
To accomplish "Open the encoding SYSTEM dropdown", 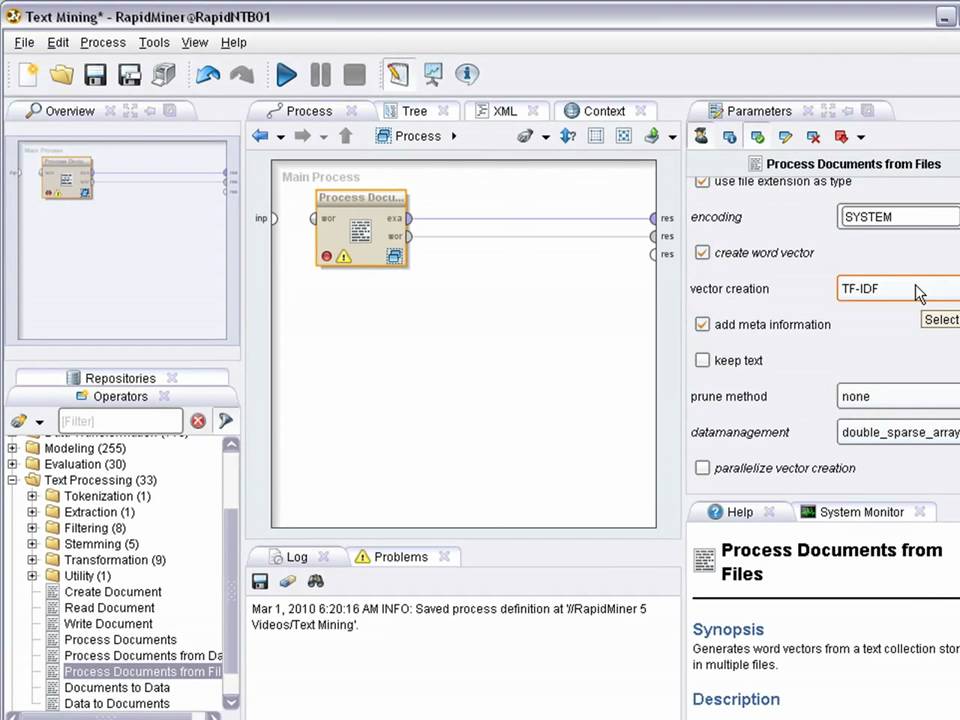I will [x=898, y=217].
